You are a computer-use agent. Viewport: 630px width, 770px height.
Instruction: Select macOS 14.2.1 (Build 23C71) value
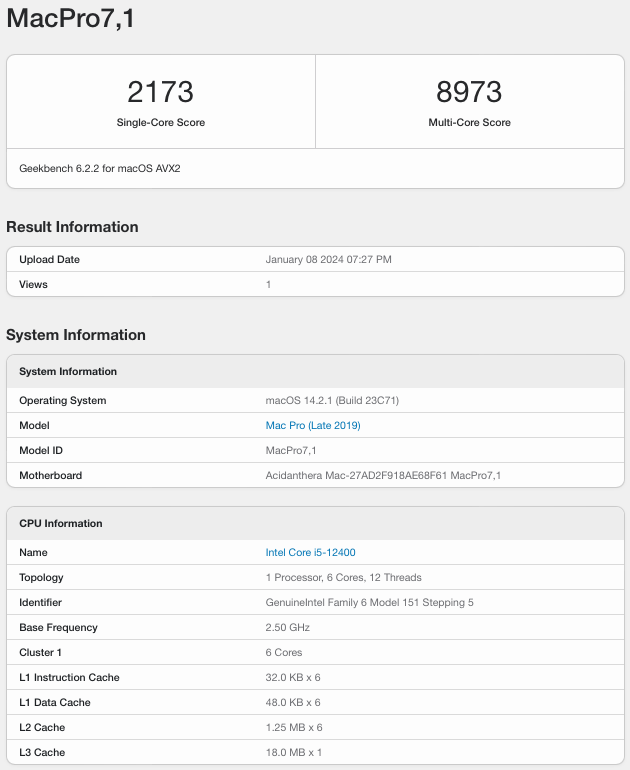(x=332, y=400)
